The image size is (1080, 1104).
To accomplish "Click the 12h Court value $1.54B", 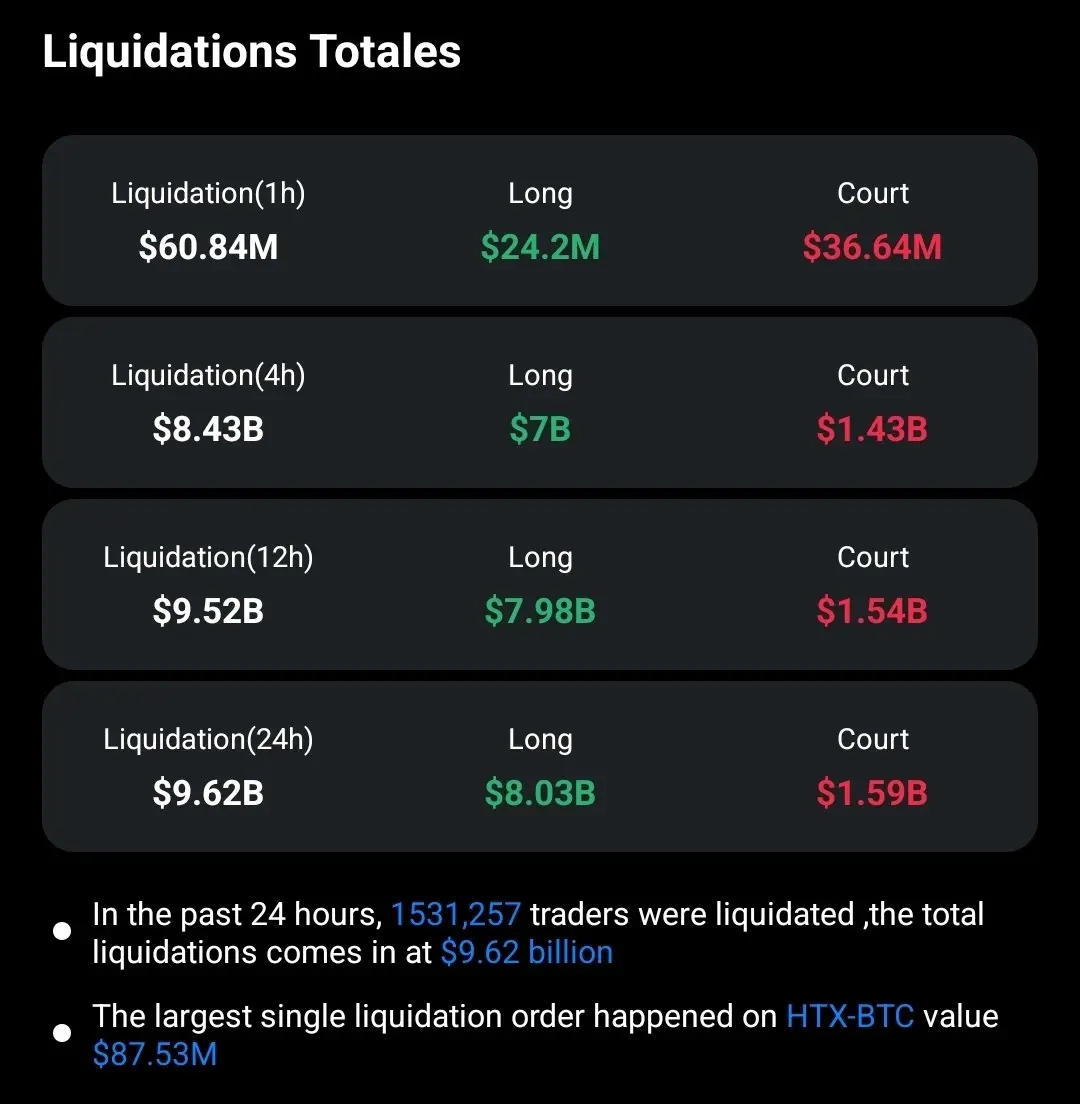I will click(872, 611).
